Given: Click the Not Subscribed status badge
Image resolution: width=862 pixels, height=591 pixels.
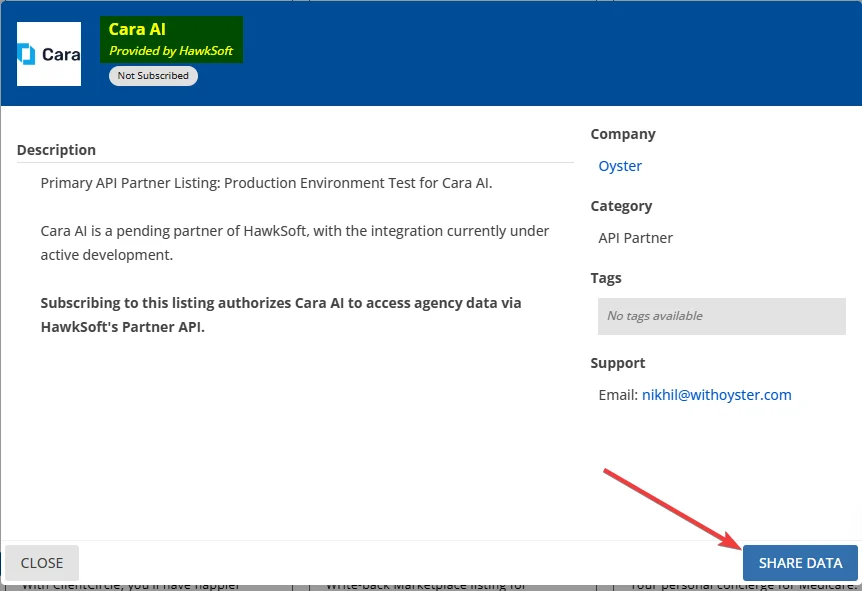Looking at the screenshot, I should (x=153, y=76).
